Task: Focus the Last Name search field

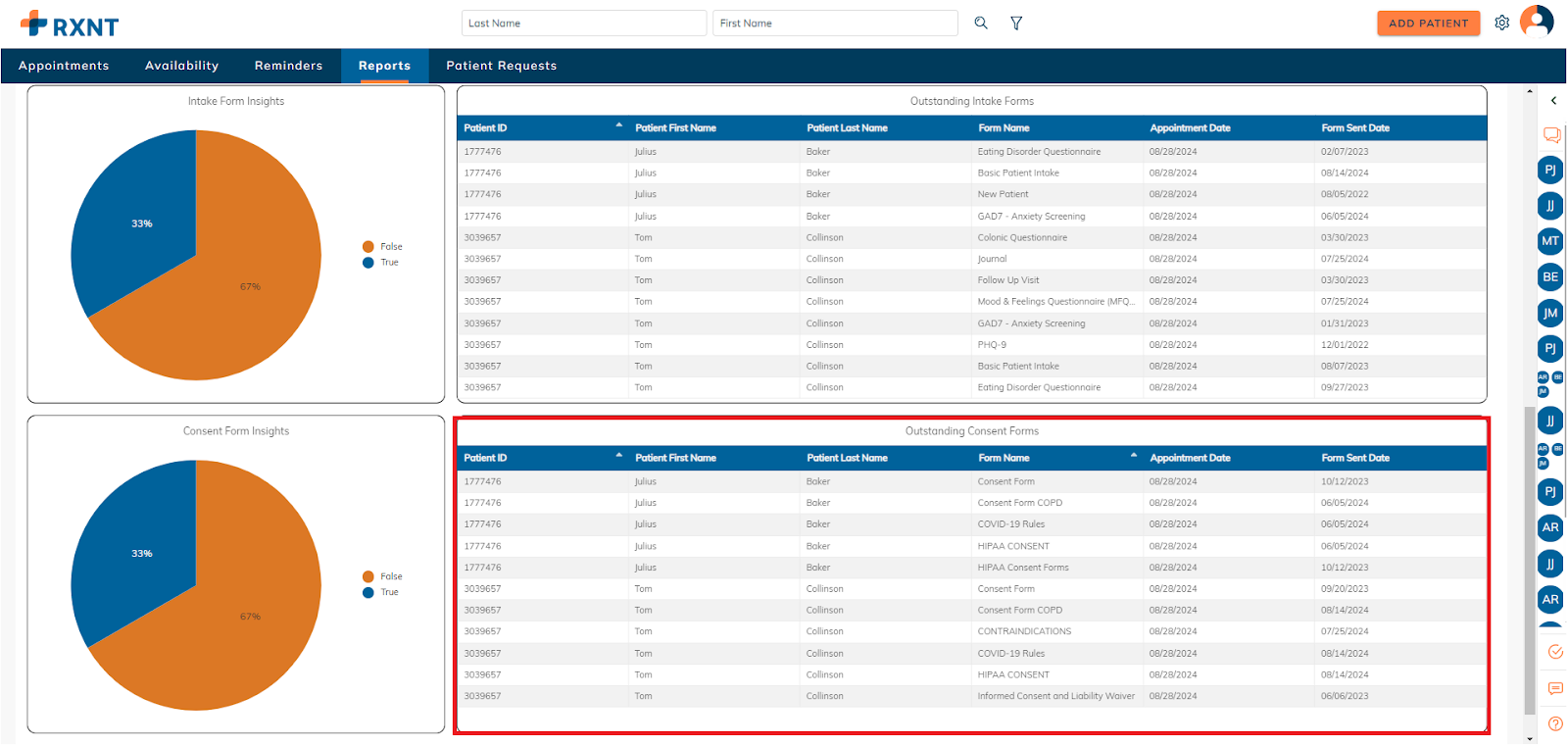Action: [x=584, y=23]
